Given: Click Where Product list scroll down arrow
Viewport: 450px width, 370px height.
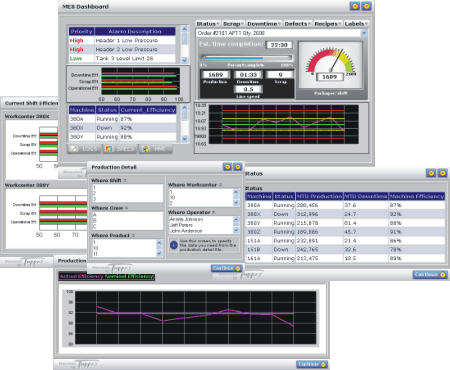Looking at the screenshot, I should [x=159, y=254].
